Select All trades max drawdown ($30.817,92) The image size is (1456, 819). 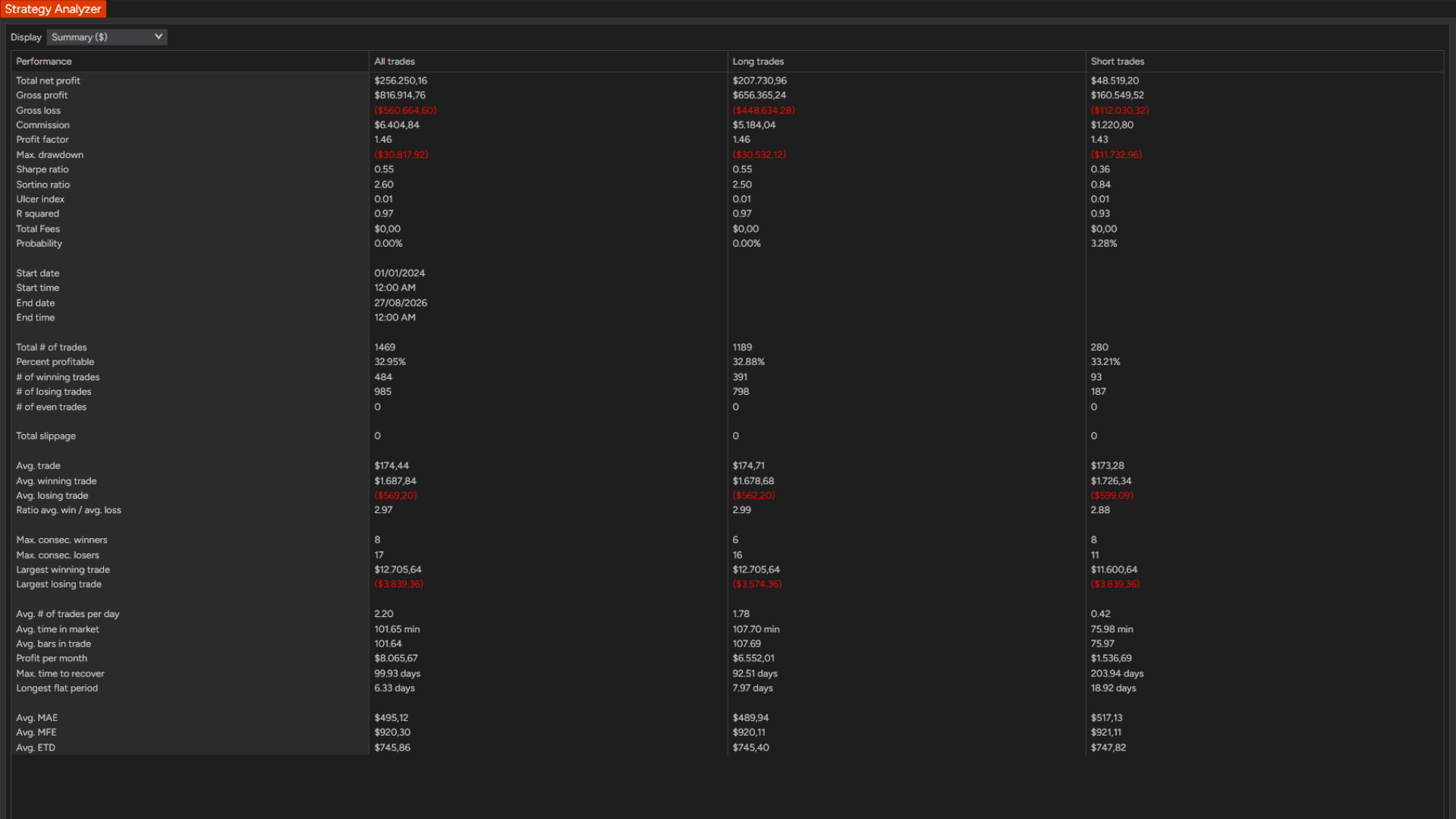tap(401, 155)
